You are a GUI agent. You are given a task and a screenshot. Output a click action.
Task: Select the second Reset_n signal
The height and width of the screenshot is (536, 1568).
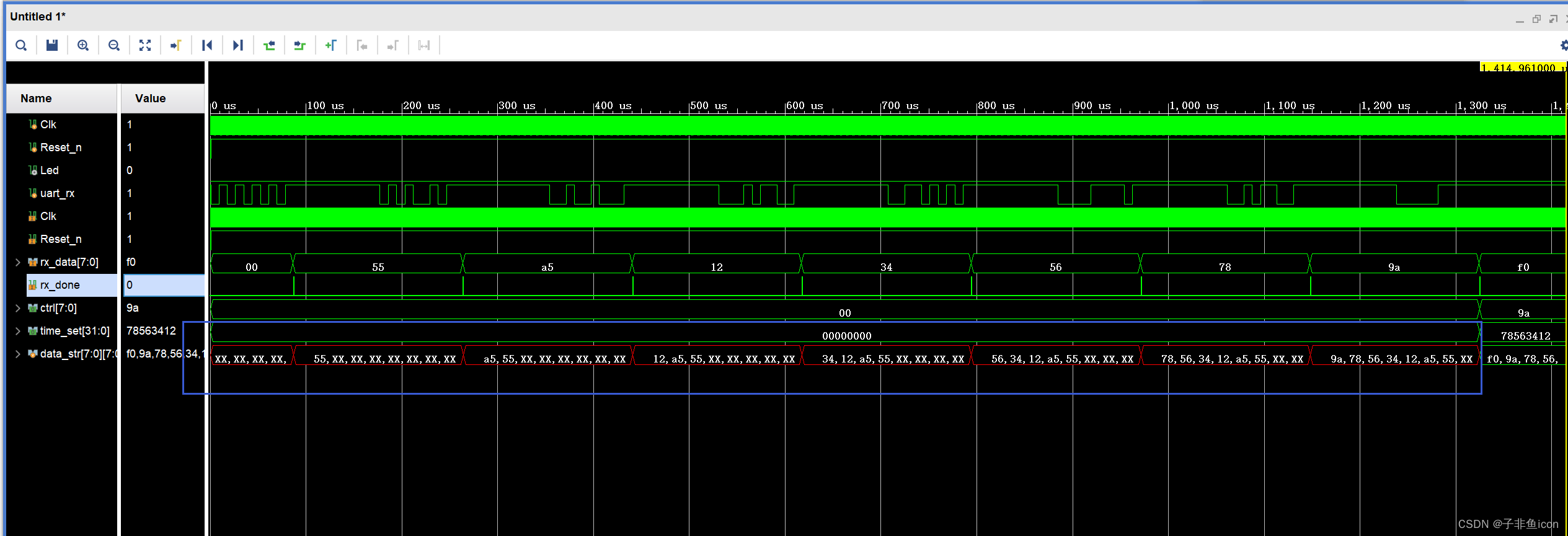coord(61,239)
